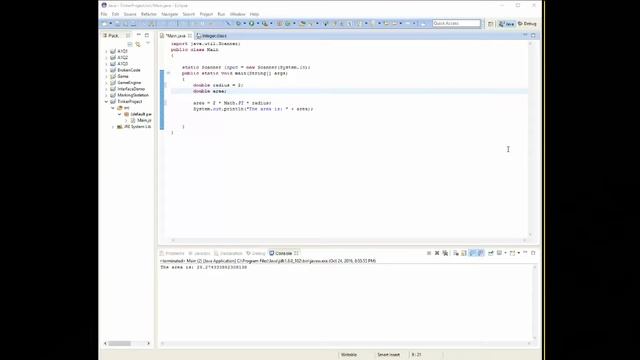This screenshot has width=640, height=360.
Task: Toggle Show Console on Standard Error change
Action: point(481,253)
